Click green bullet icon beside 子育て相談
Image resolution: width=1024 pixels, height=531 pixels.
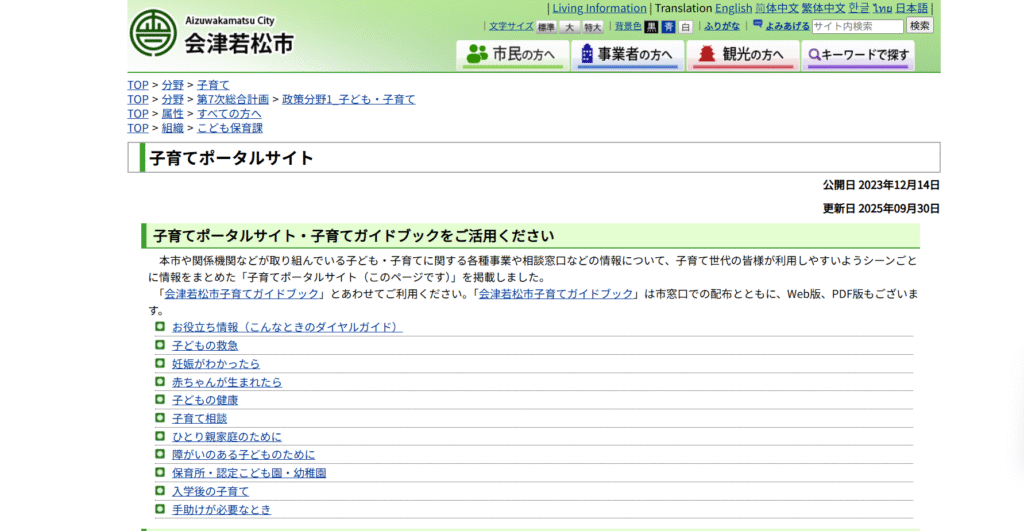[160, 418]
